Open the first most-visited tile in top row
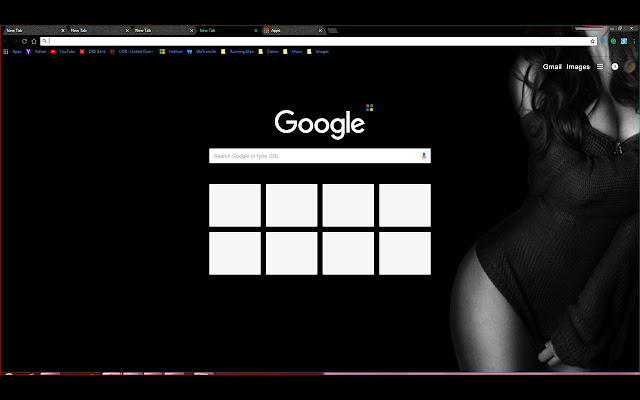Viewport: 640px width, 400px height. pyautogui.click(x=235, y=205)
